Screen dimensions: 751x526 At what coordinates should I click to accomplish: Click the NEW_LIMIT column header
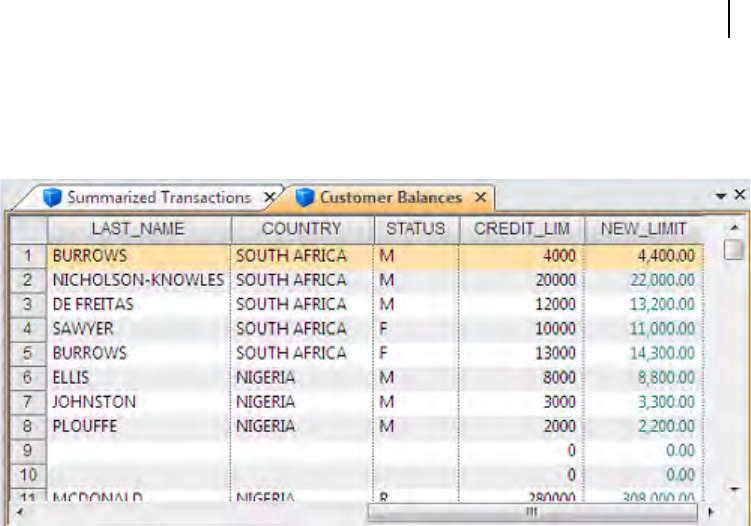644,229
